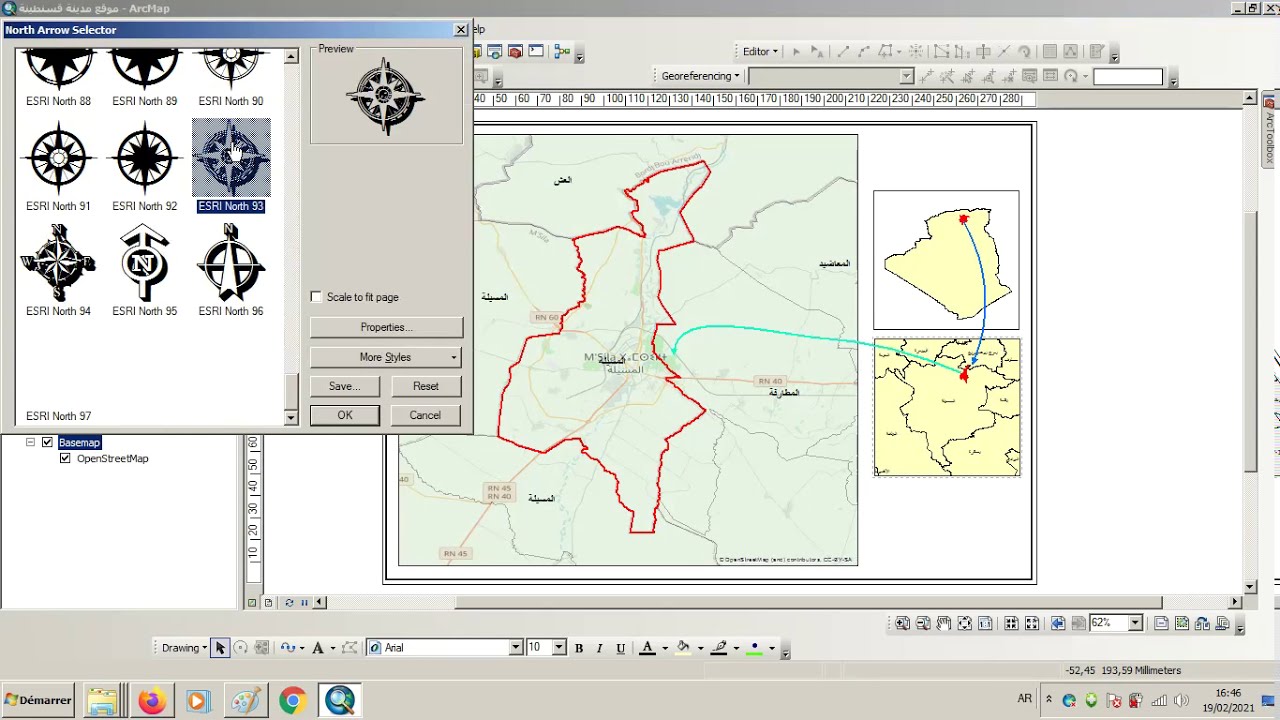Expand the More Styles dropdown button
Image resolution: width=1280 pixels, height=720 pixels.
point(386,357)
